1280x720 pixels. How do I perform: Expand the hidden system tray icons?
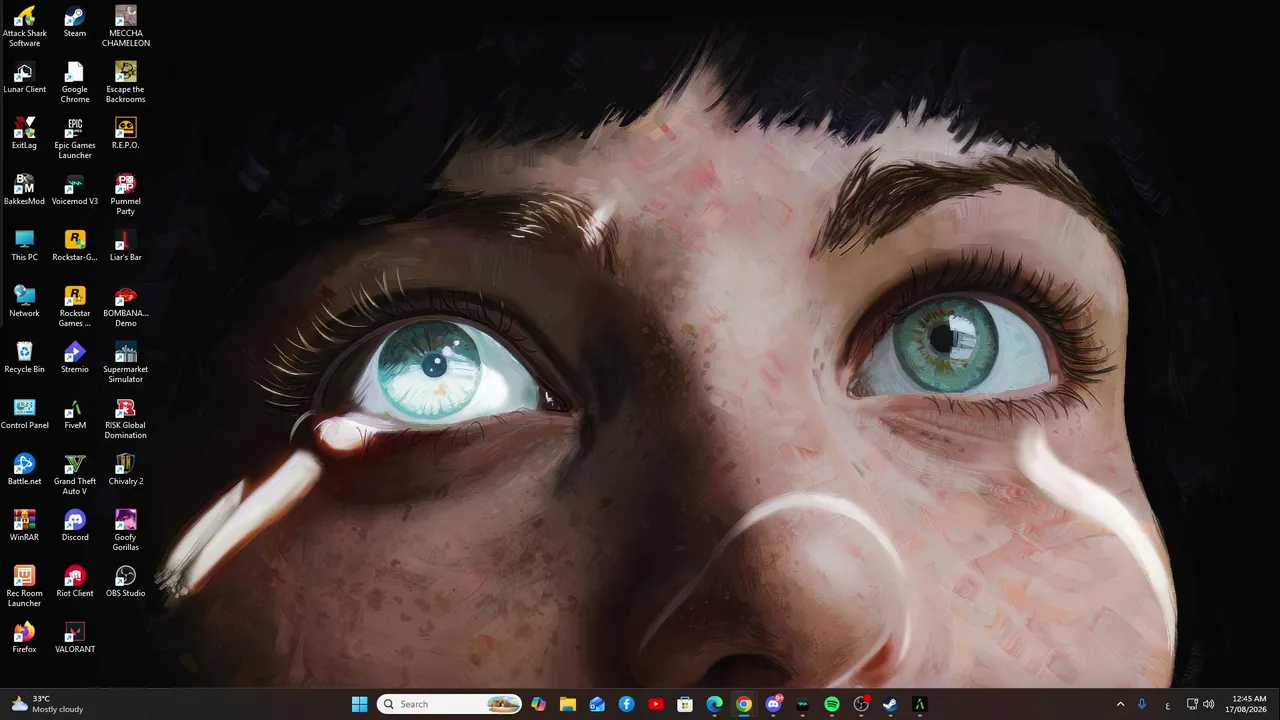pyautogui.click(x=1120, y=704)
